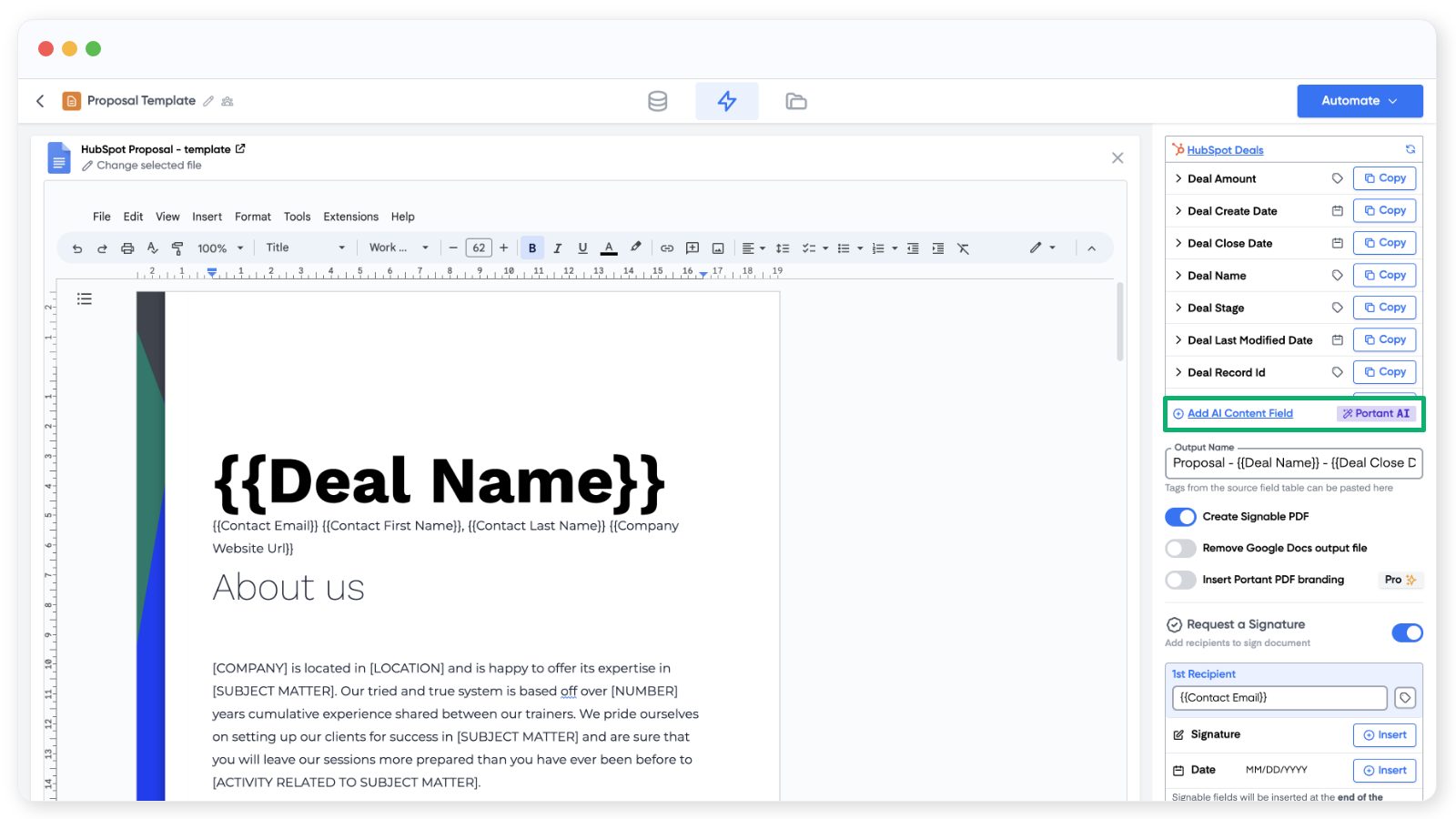Open the database source icon
This screenshot has width=1456, height=819.
657,101
